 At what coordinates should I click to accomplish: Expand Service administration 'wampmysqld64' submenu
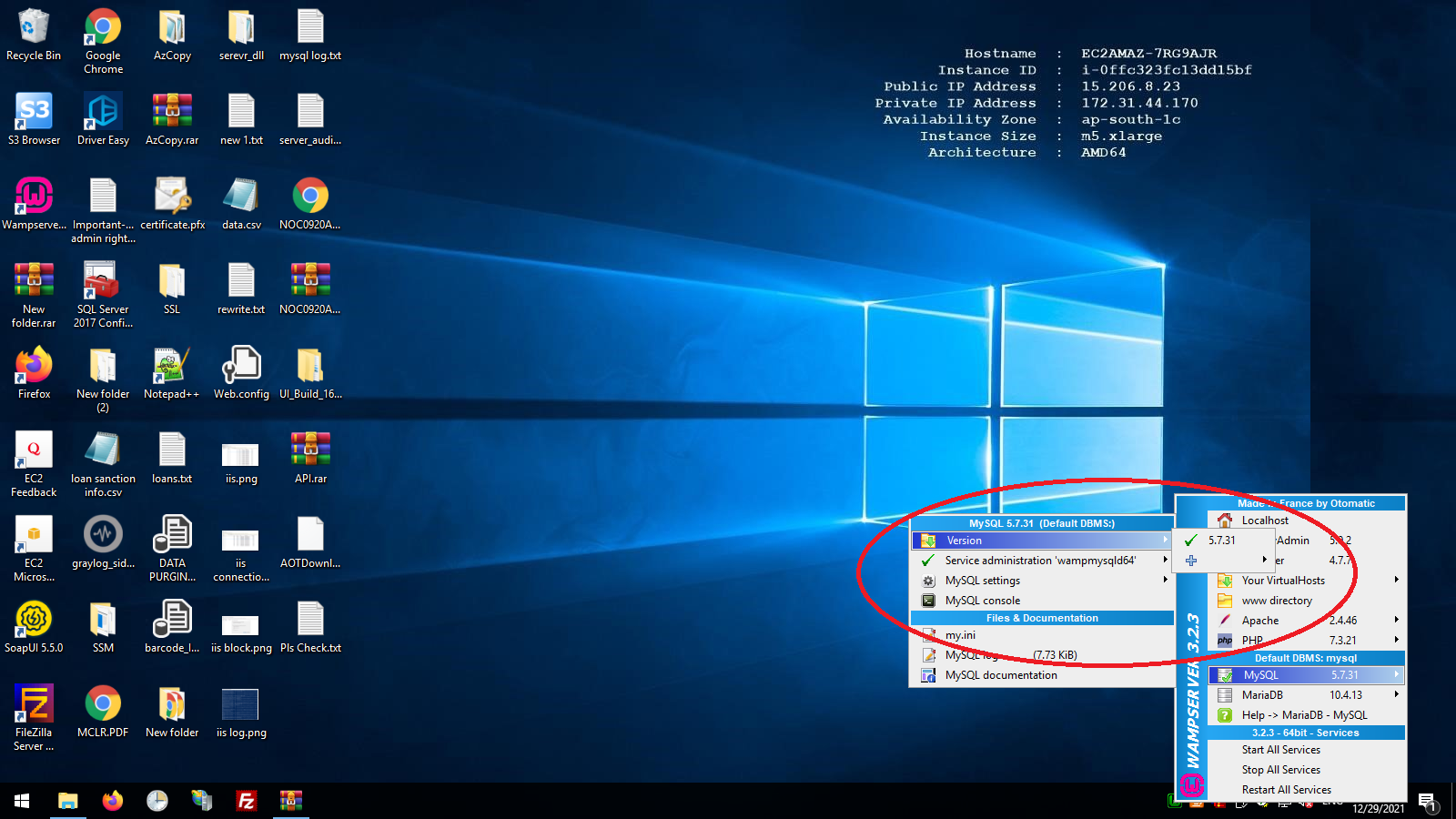[1165, 560]
